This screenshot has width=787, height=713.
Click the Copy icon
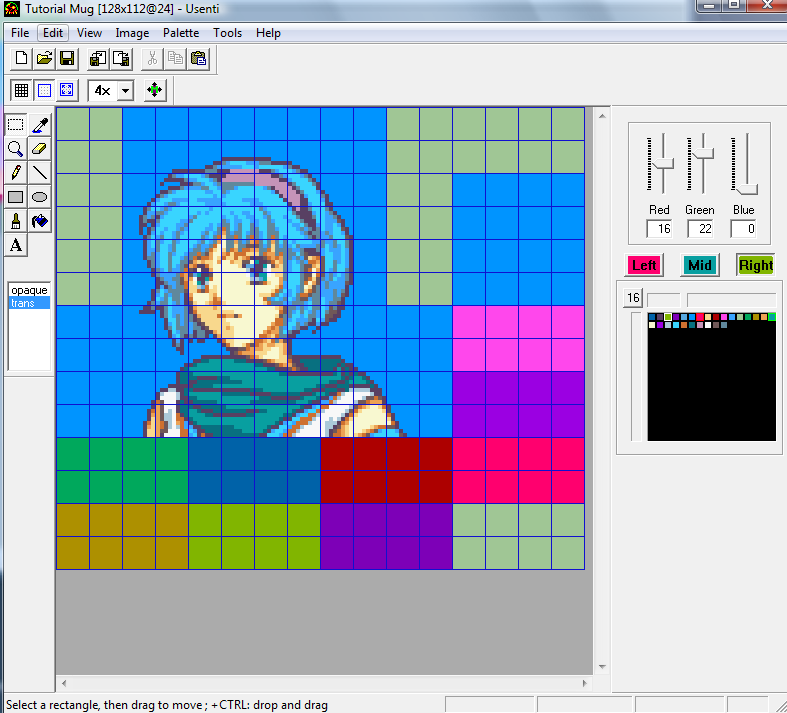(x=175, y=59)
